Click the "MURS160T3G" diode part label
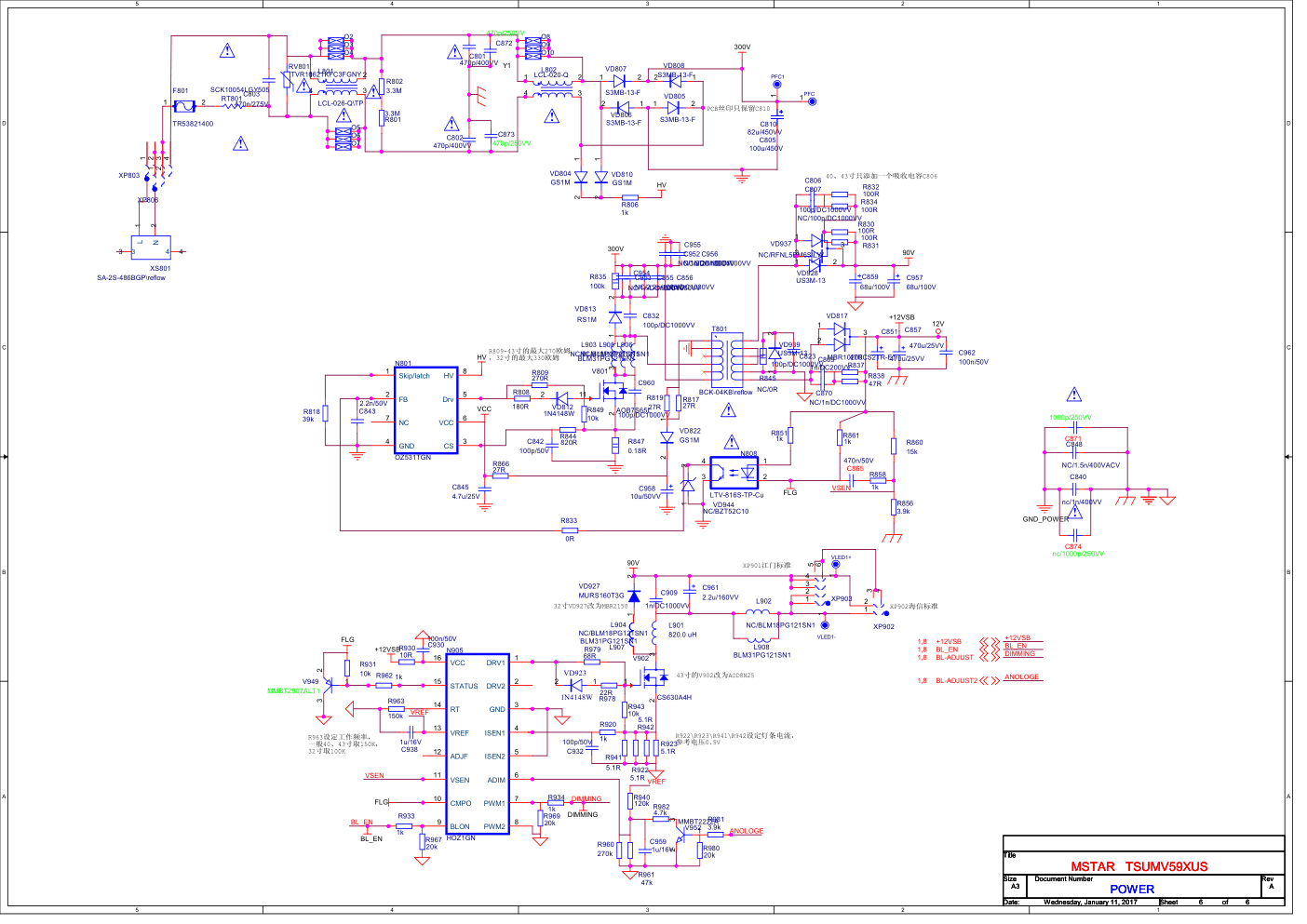The height and width of the screenshot is (924, 1307). (x=601, y=596)
